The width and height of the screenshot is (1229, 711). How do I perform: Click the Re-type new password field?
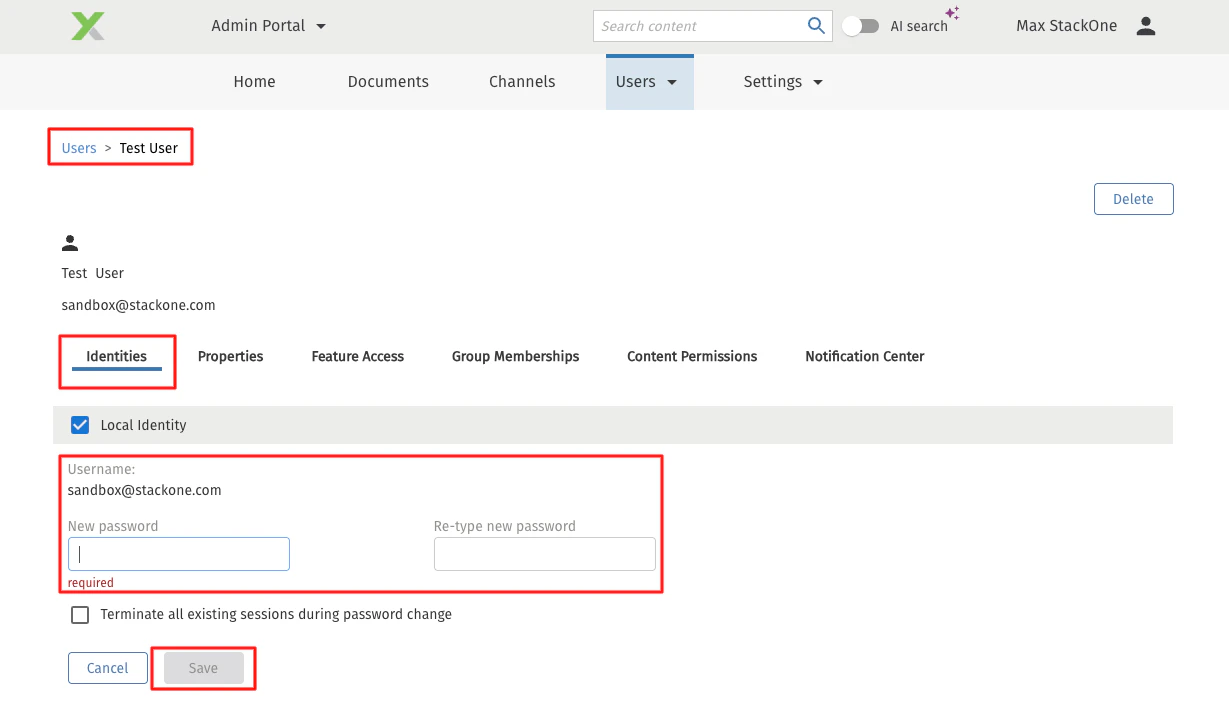[x=544, y=553]
